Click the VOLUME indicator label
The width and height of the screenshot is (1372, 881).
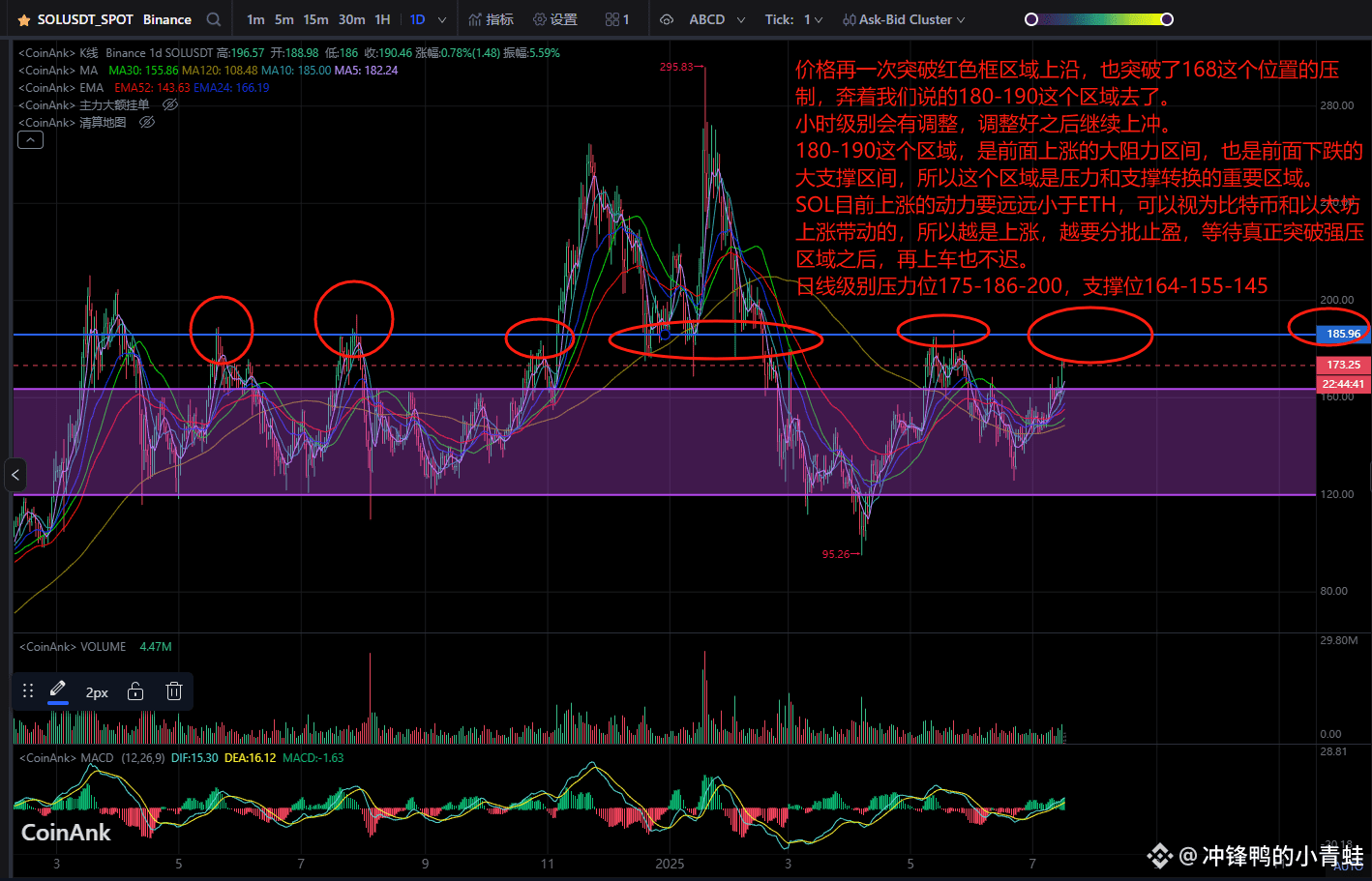tap(103, 646)
